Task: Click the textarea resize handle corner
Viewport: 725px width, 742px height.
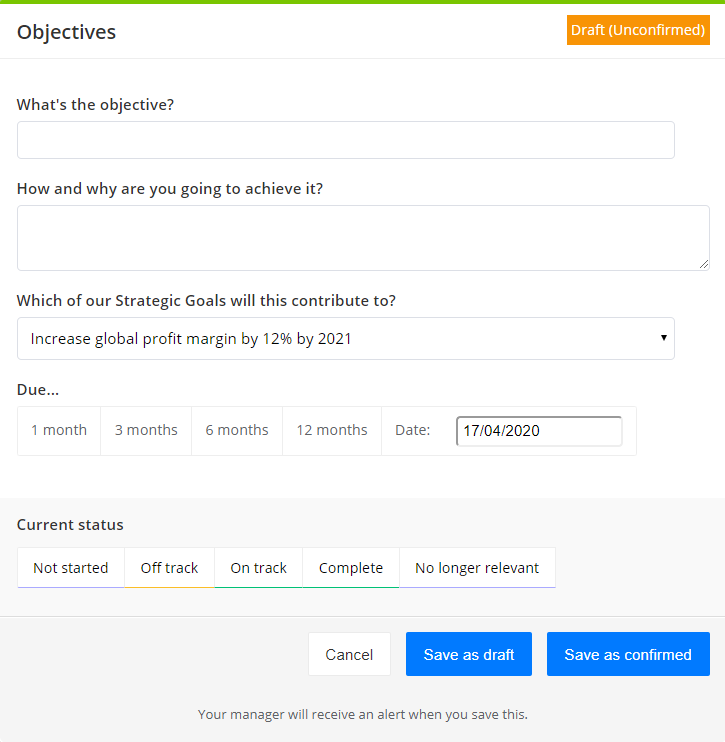Action: pyautogui.click(x=704, y=265)
